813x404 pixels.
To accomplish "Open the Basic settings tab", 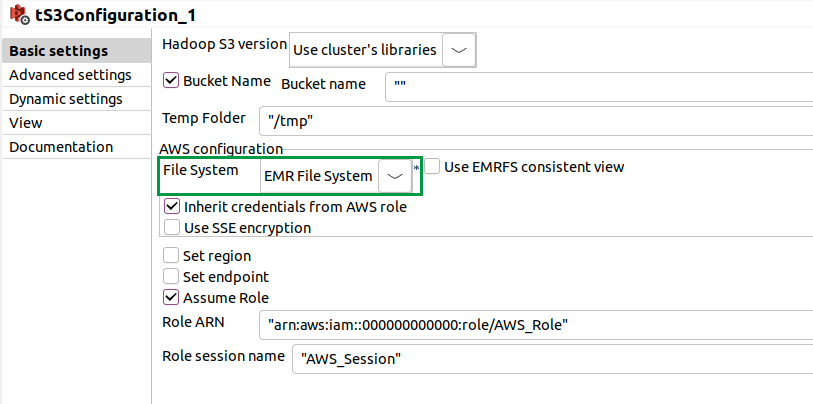I will 76,51.
